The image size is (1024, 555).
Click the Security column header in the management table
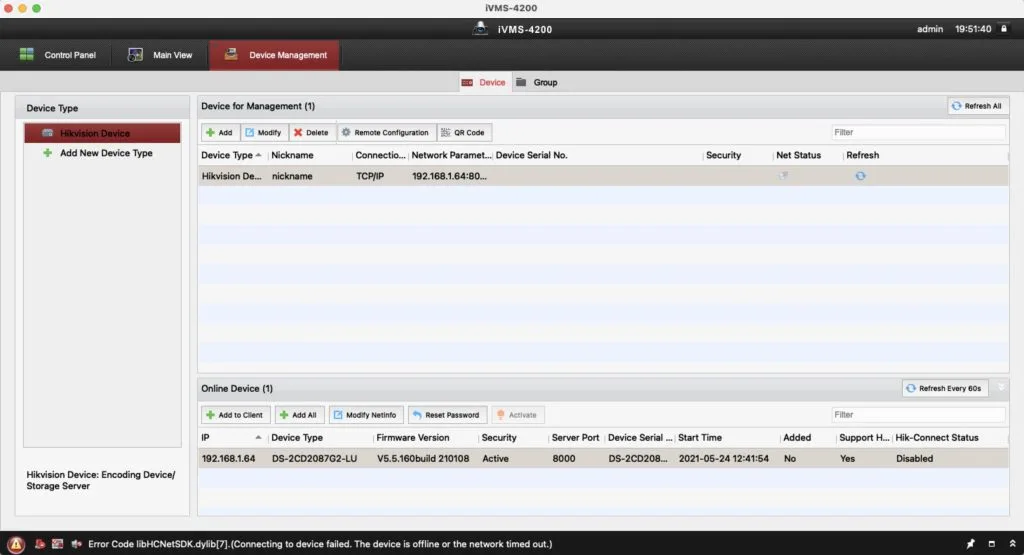pos(723,155)
